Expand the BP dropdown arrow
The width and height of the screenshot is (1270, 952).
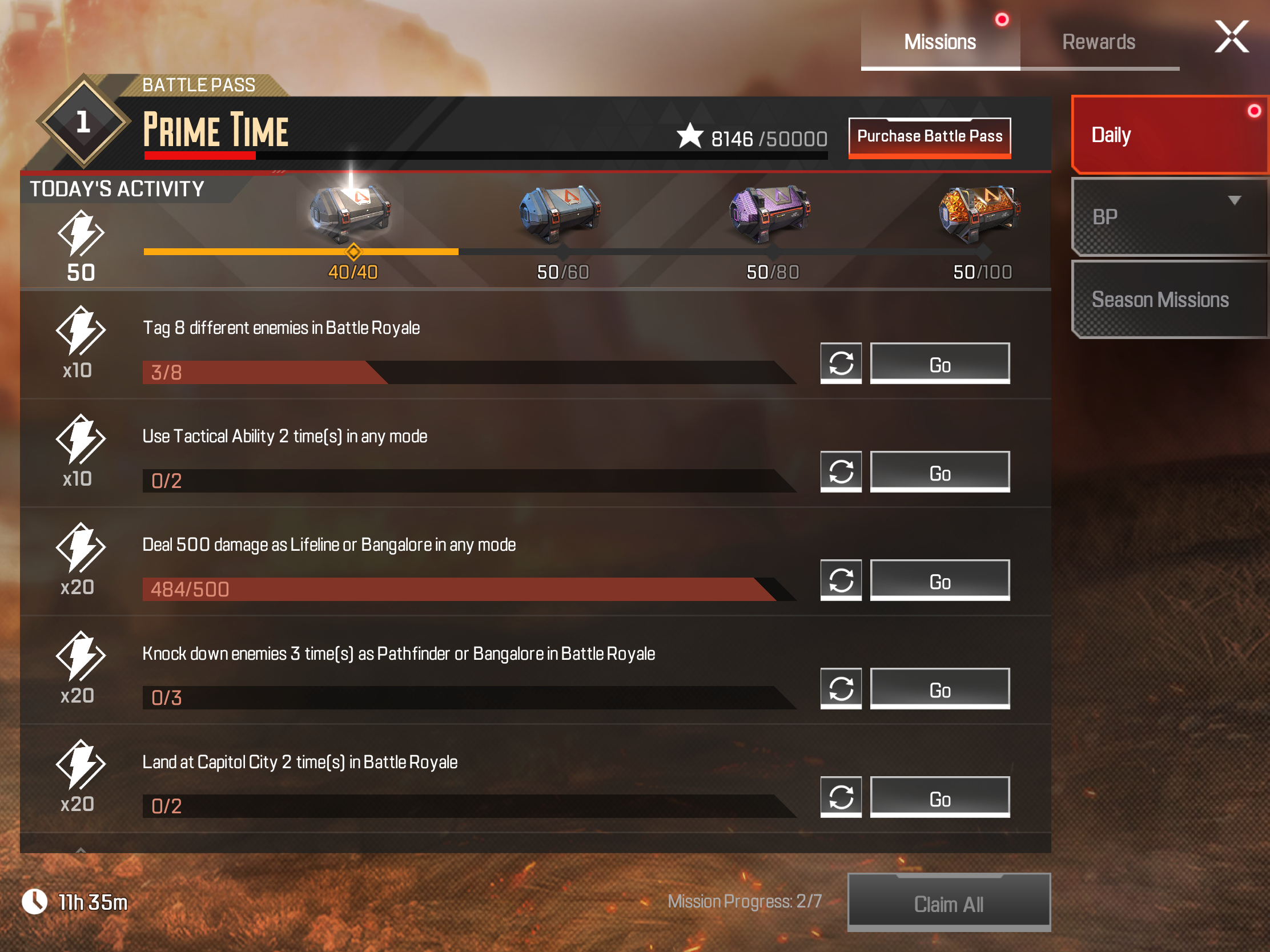coord(1235,200)
